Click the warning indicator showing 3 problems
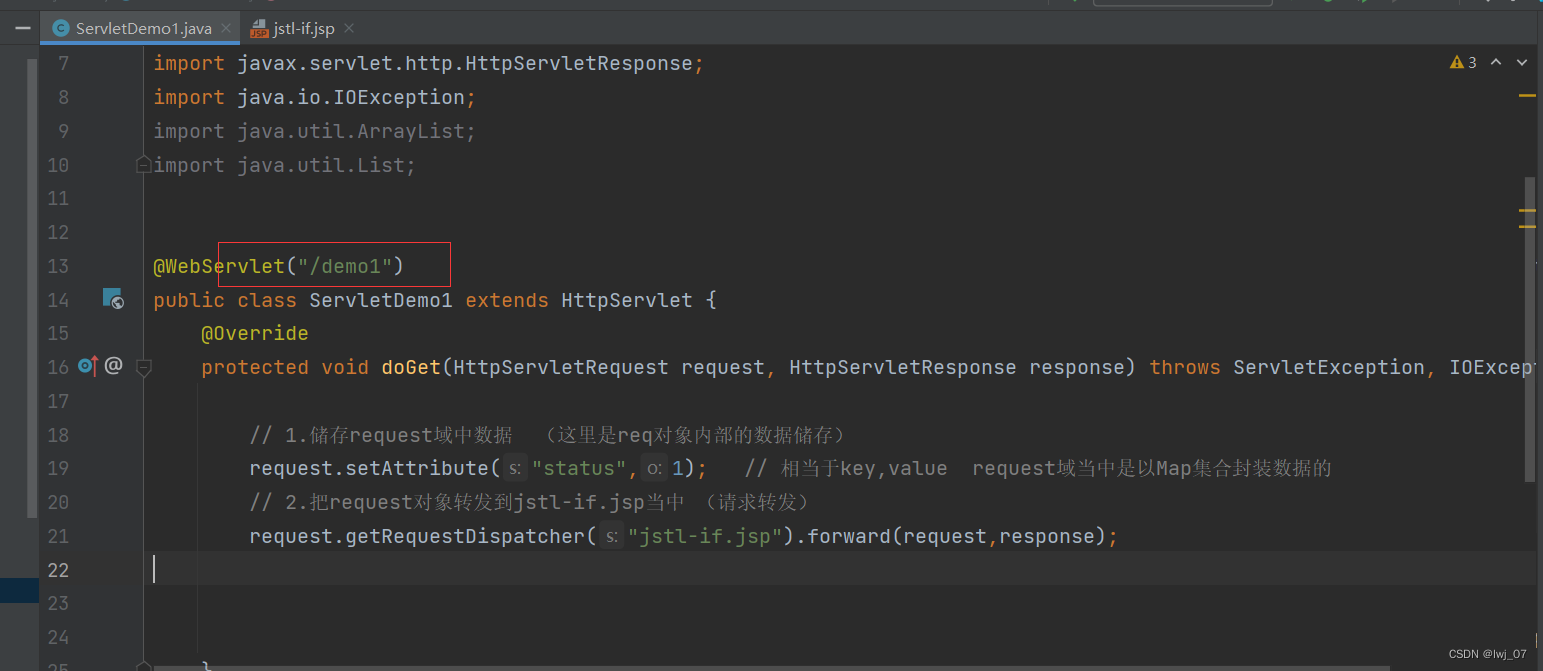 pyautogui.click(x=1463, y=62)
